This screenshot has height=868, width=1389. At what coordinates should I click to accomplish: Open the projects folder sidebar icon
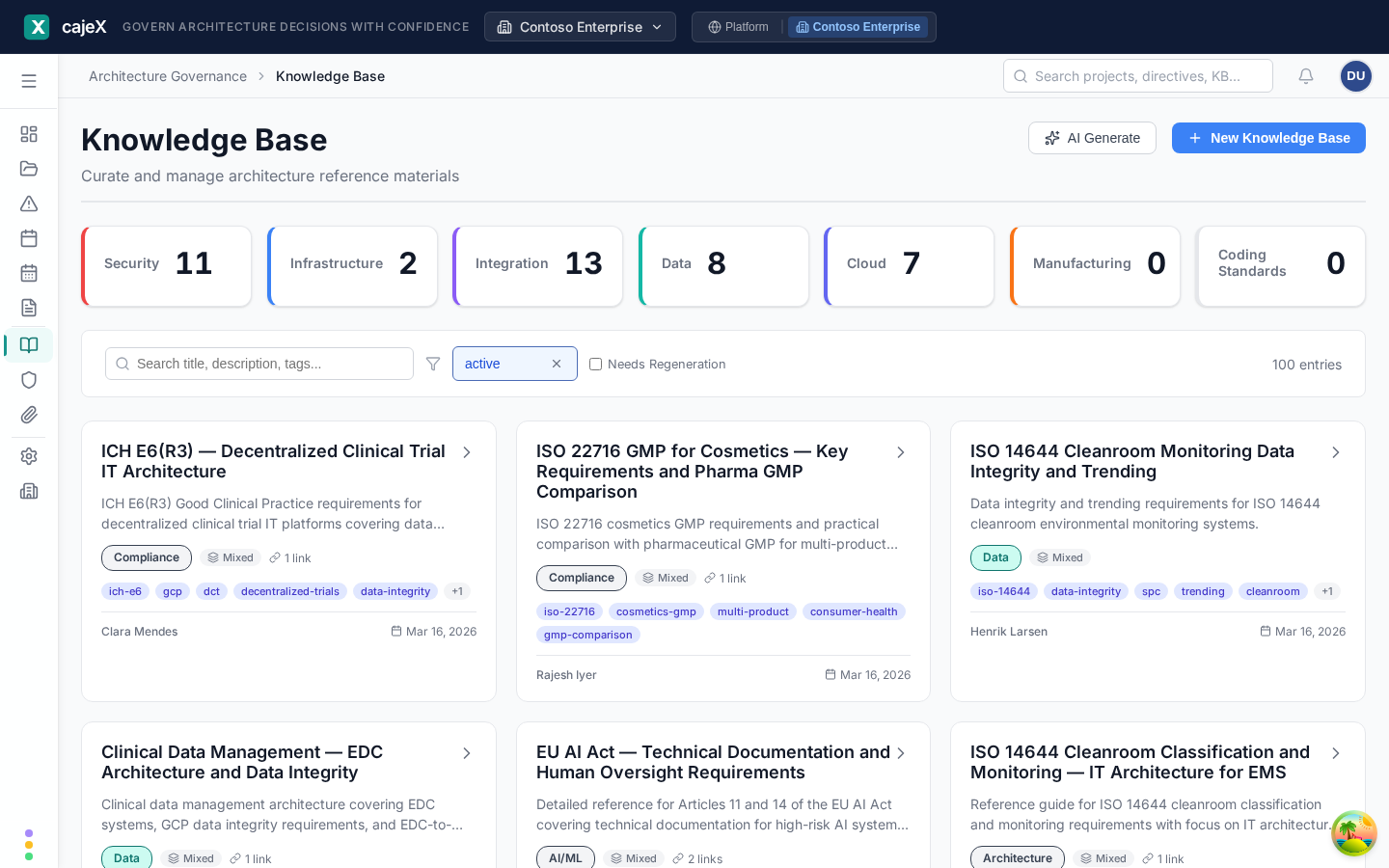[x=29, y=169]
